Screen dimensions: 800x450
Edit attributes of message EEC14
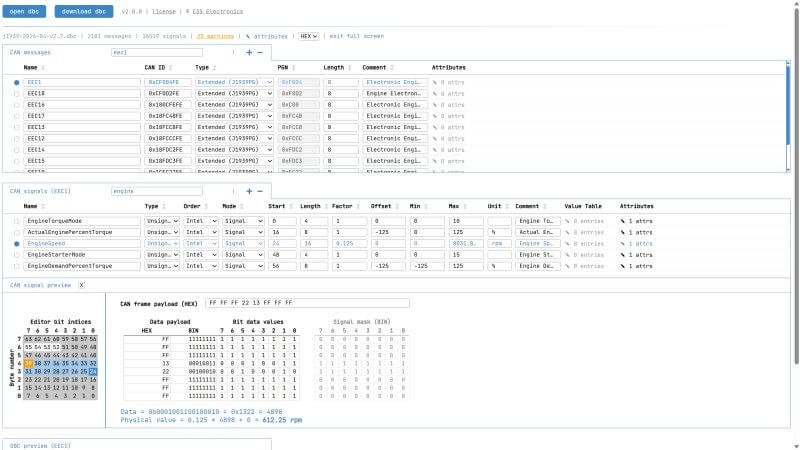click(x=448, y=149)
